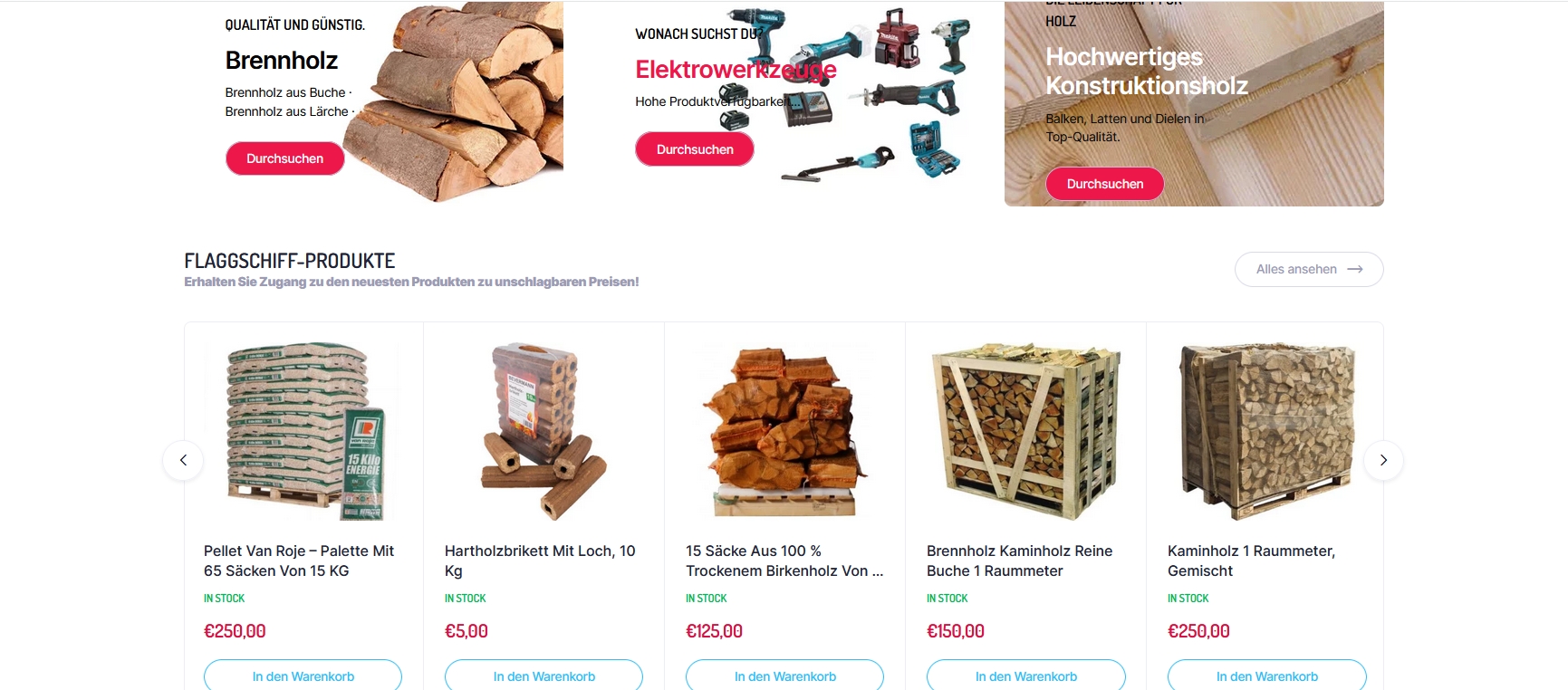Open the birch wood sacks product image
The image size is (1568, 690).
784,431
